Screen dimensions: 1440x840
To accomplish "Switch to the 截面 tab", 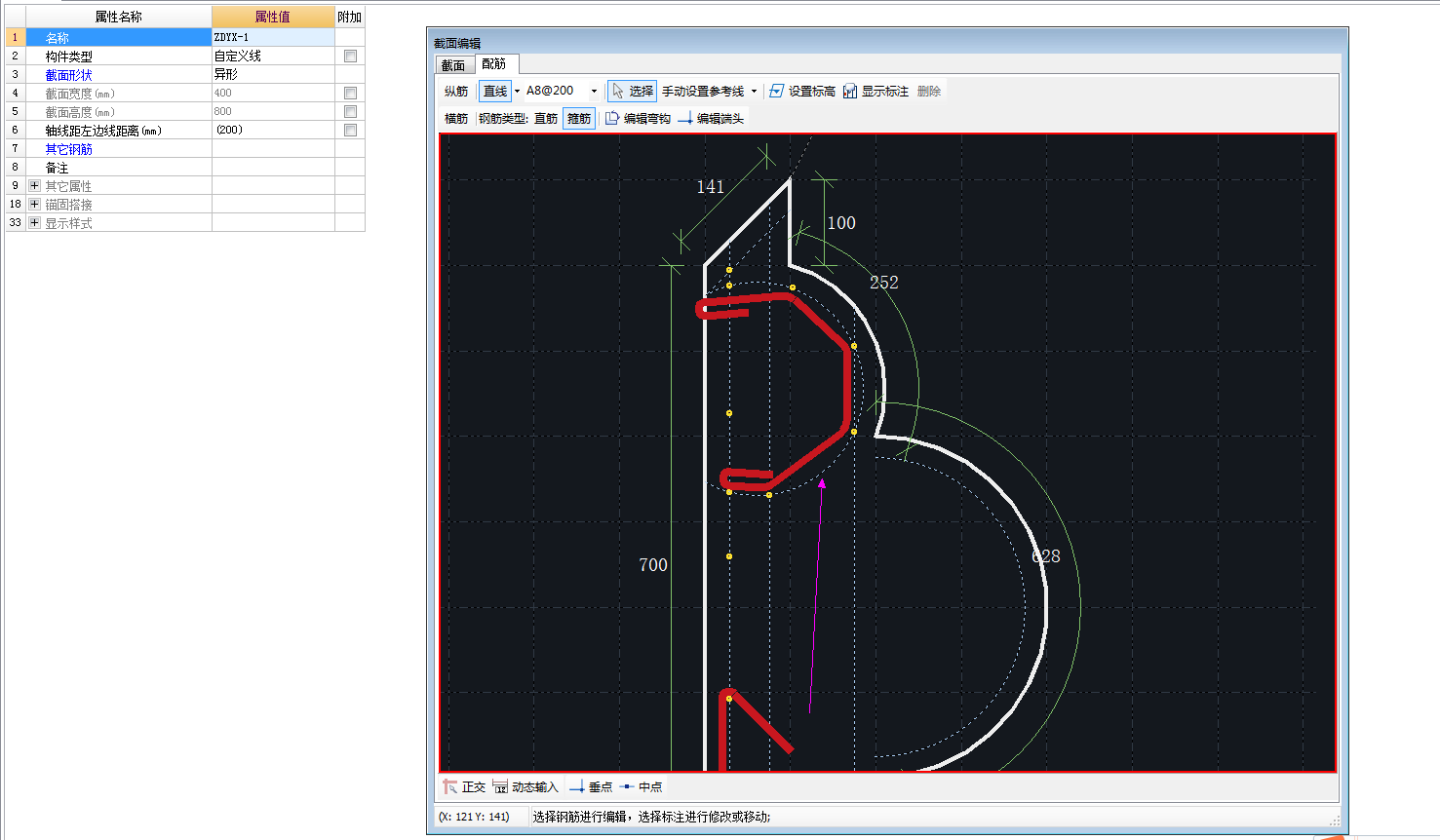I will click(453, 65).
